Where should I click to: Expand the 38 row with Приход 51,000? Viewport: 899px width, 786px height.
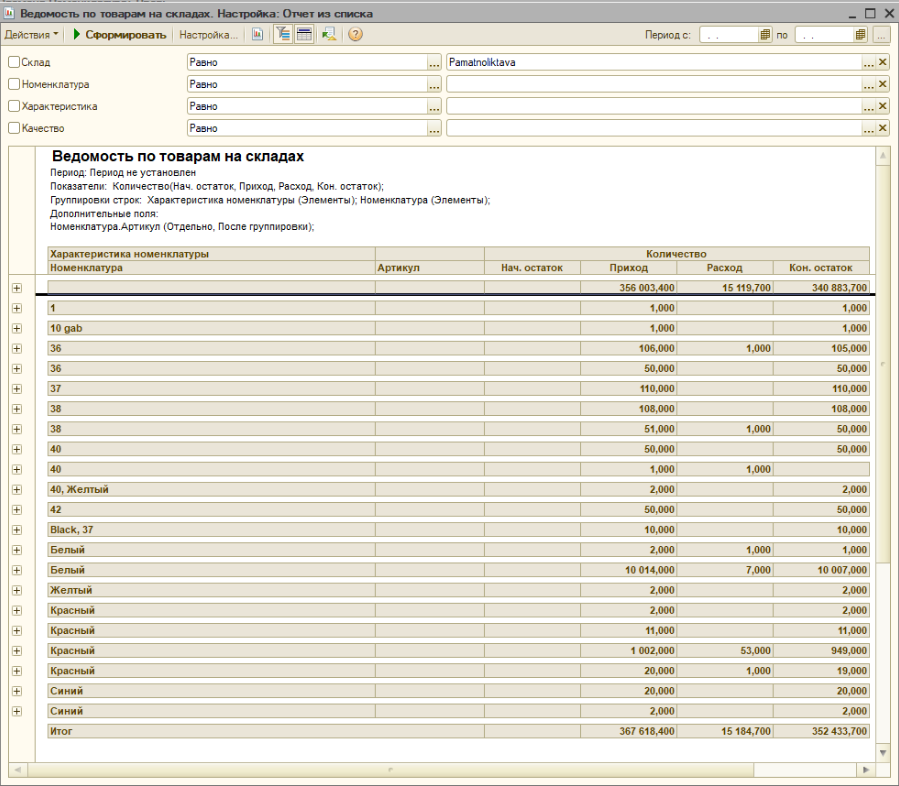tap(17, 429)
